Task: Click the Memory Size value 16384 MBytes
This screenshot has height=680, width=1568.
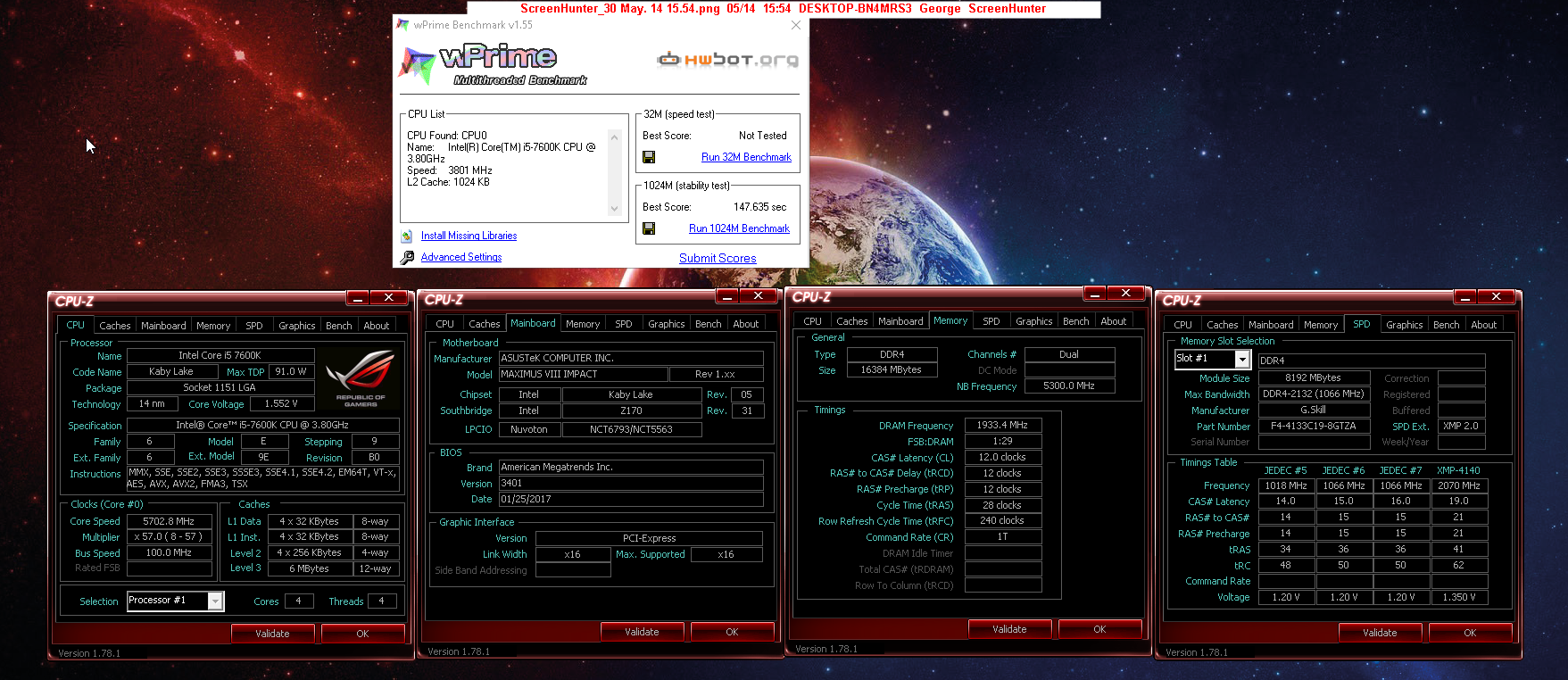Action: pos(891,369)
